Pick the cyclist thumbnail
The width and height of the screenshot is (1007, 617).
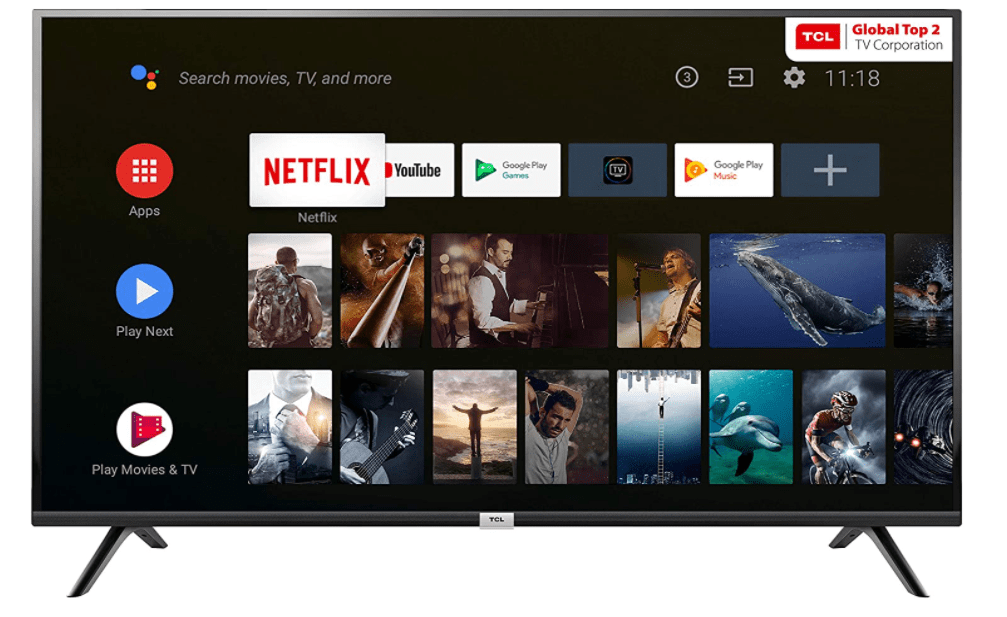point(843,427)
